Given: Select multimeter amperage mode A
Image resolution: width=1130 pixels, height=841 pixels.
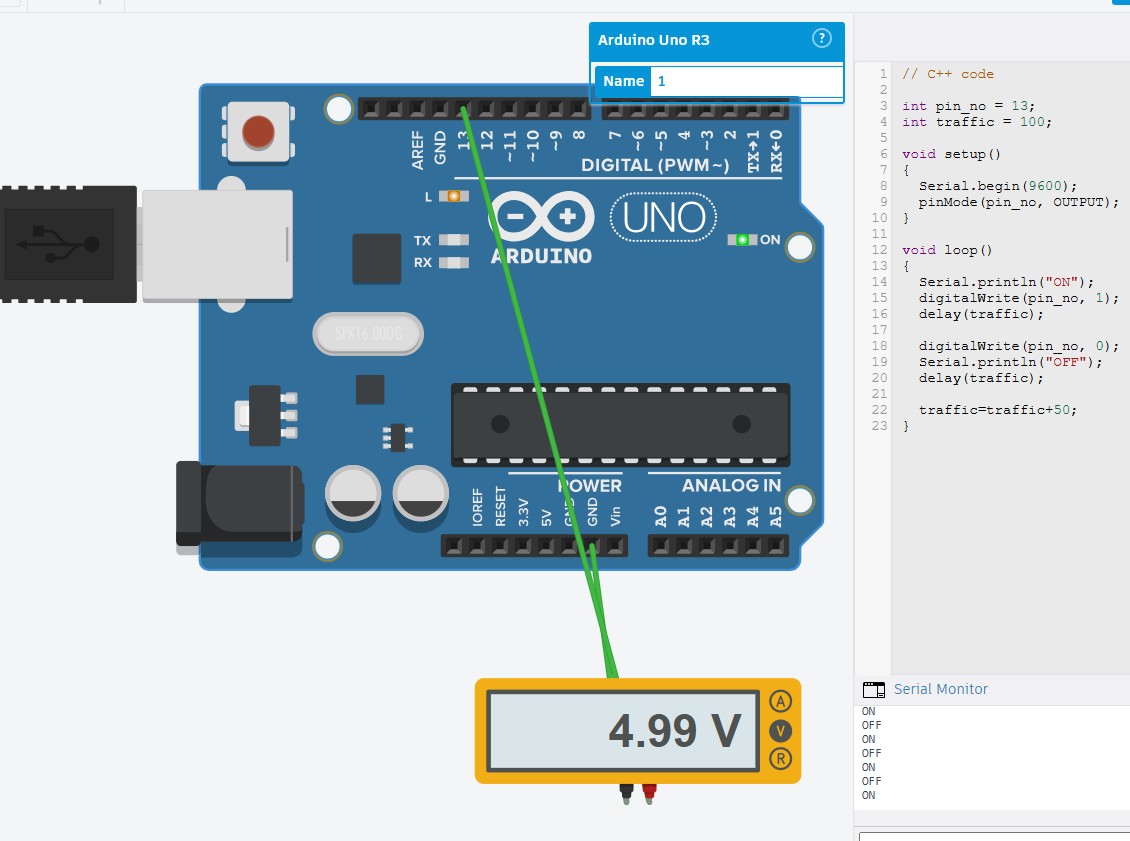Looking at the screenshot, I should [x=780, y=701].
